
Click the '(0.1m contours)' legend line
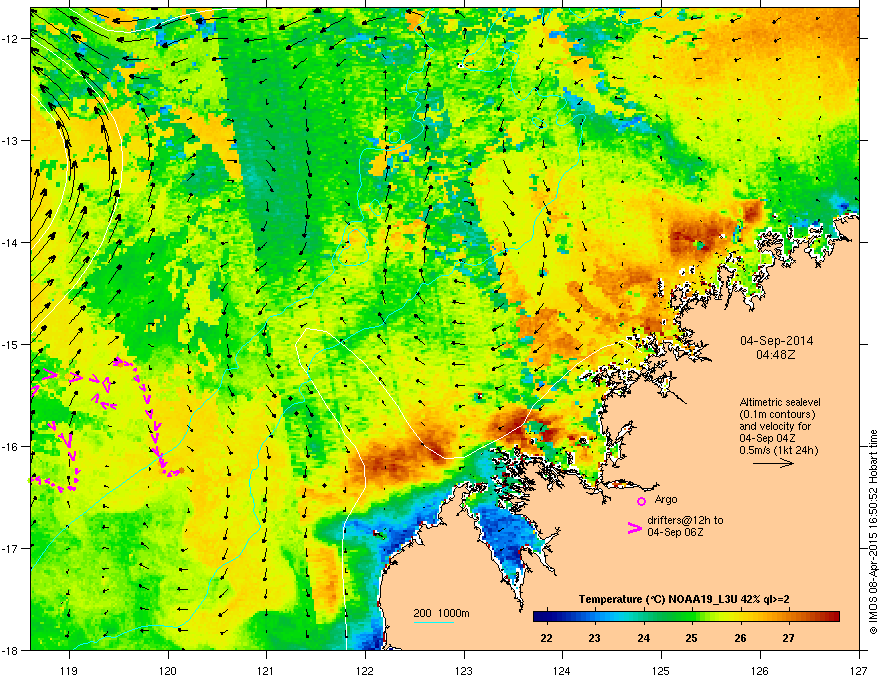(x=777, y=414)
